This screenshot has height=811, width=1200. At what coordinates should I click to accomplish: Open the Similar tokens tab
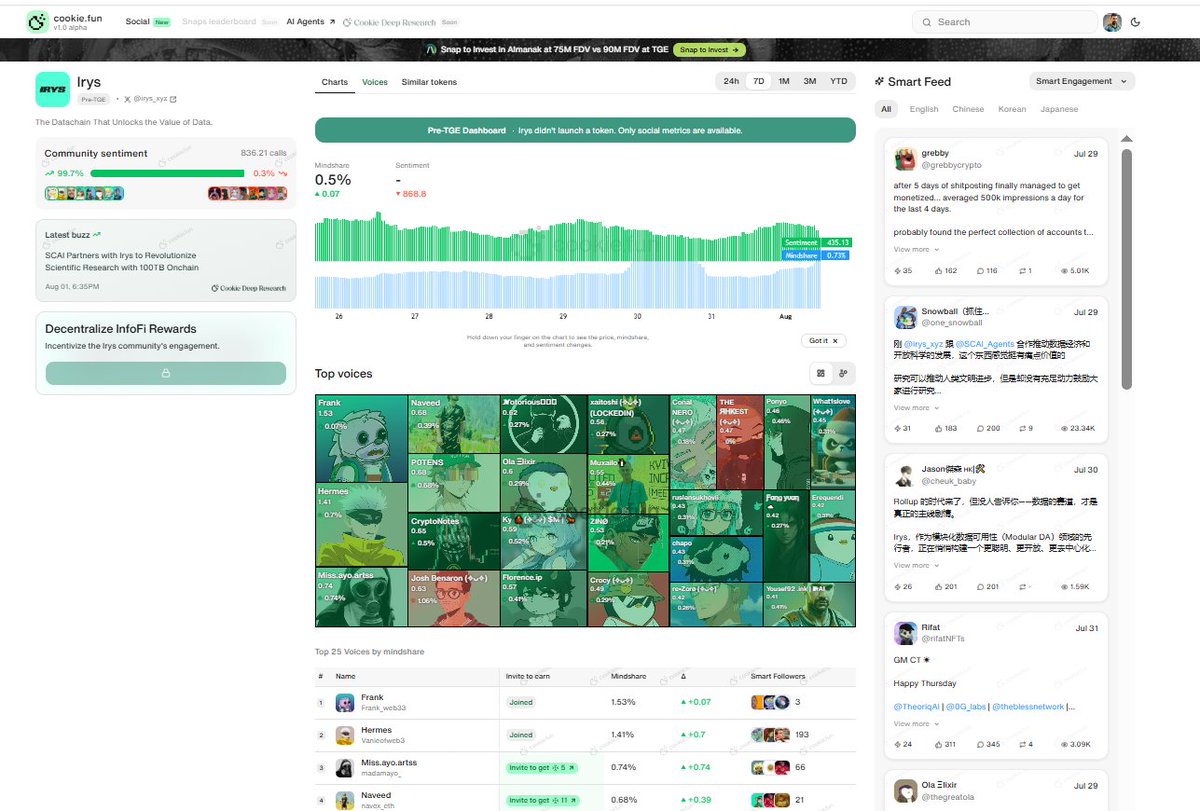[x=429, y=82]
